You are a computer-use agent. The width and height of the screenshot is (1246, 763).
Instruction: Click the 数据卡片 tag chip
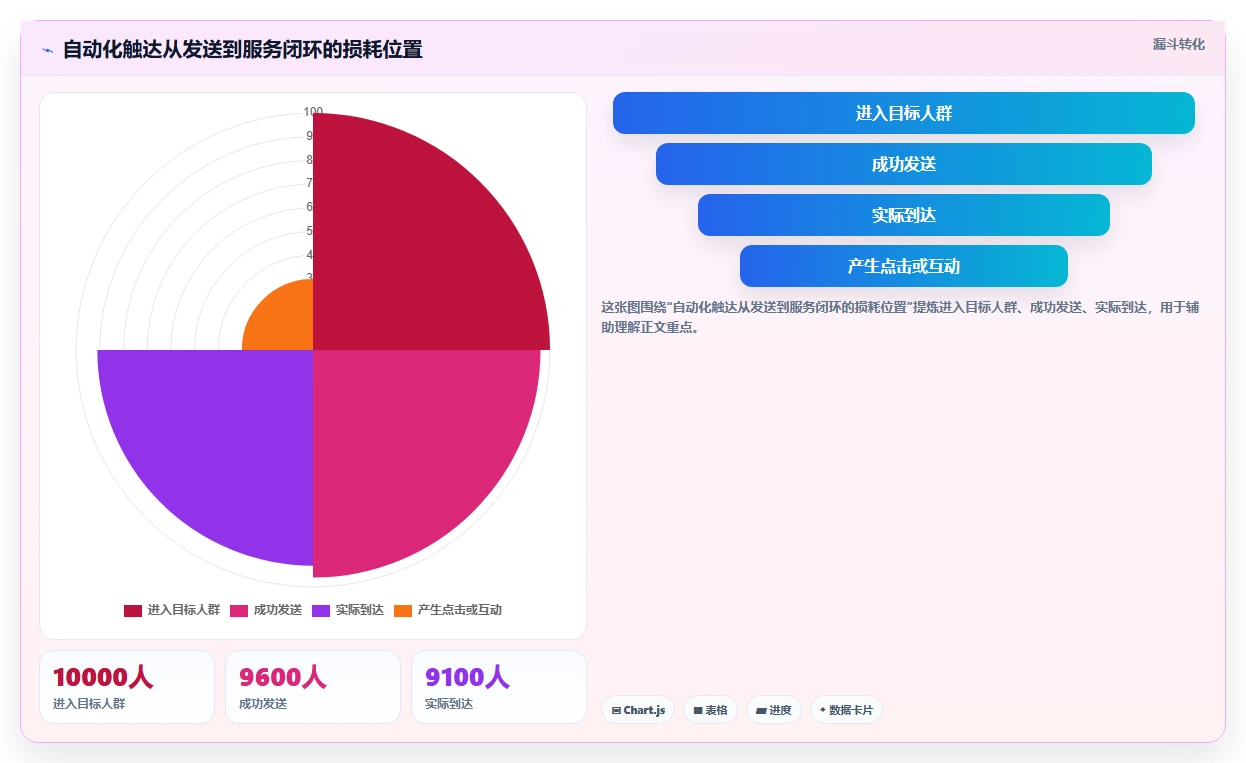pos(846,710)
